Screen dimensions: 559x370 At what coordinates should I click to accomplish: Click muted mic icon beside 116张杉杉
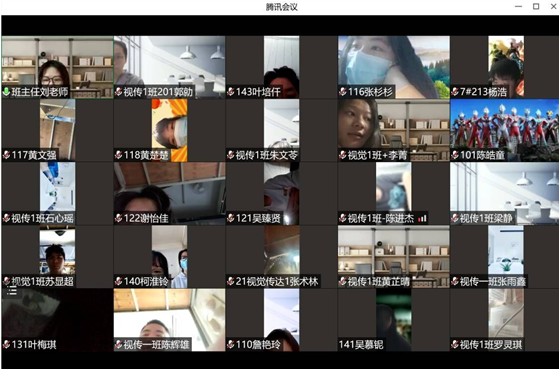pos(343,92)
